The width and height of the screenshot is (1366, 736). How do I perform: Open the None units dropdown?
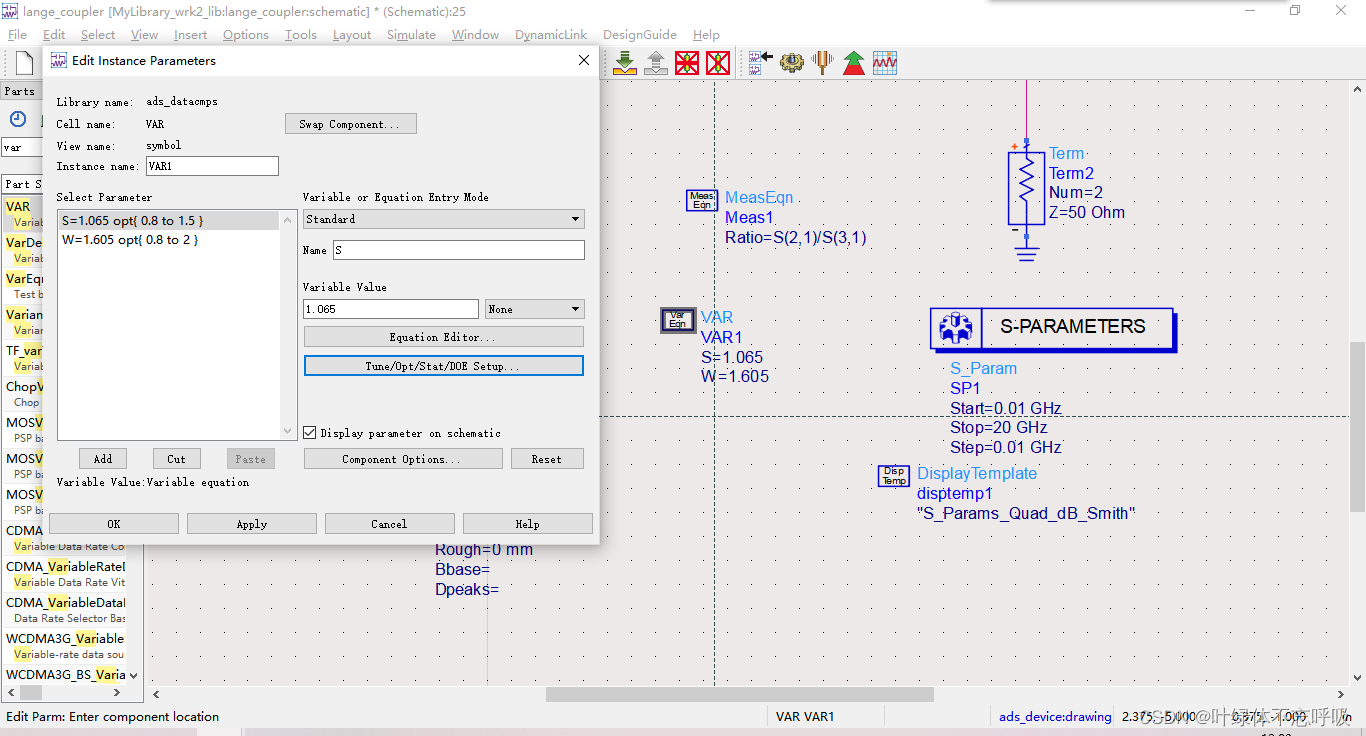point(534,310)
